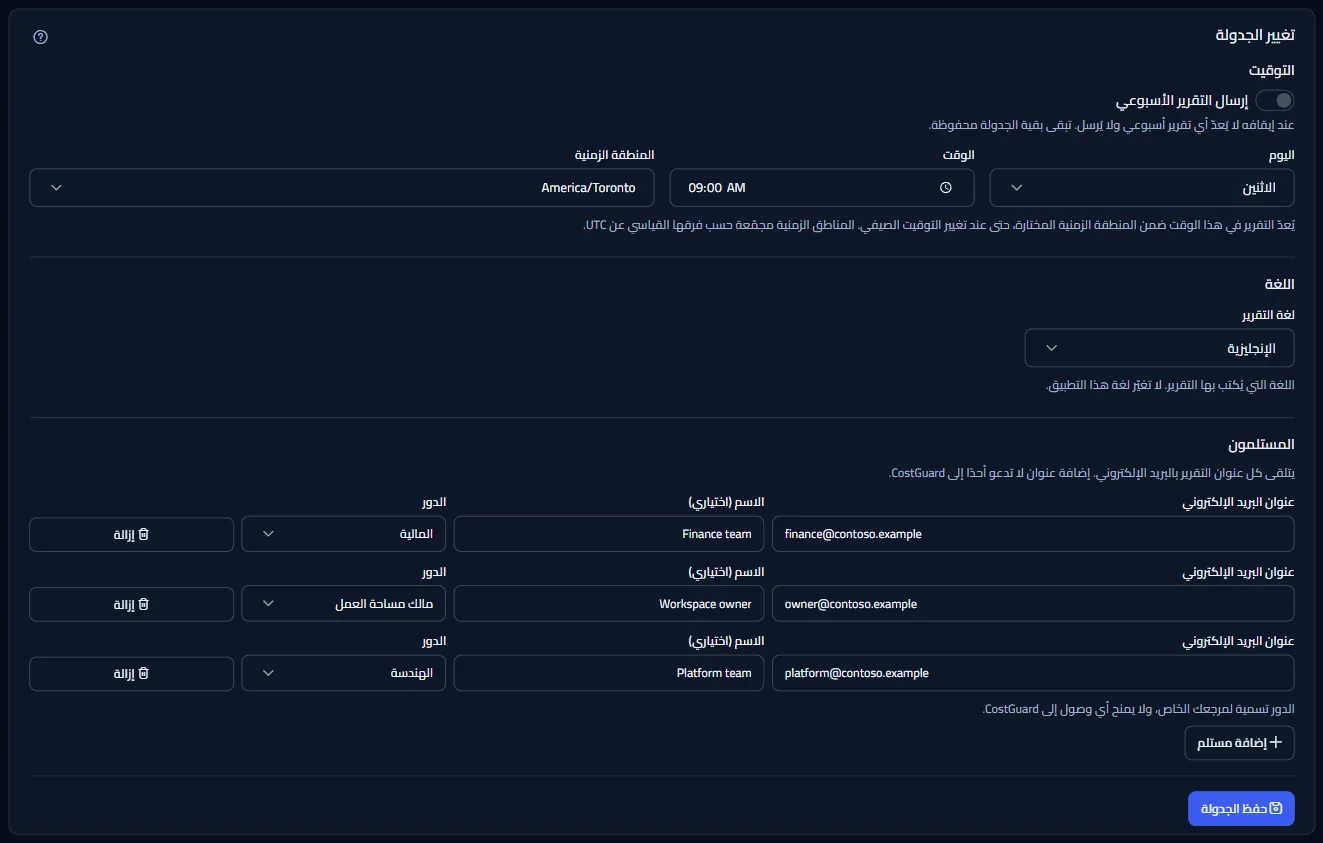Click the finance@contoso.example email field
This screenshot has width=1323, height=843.
(x=1034, y=534)
